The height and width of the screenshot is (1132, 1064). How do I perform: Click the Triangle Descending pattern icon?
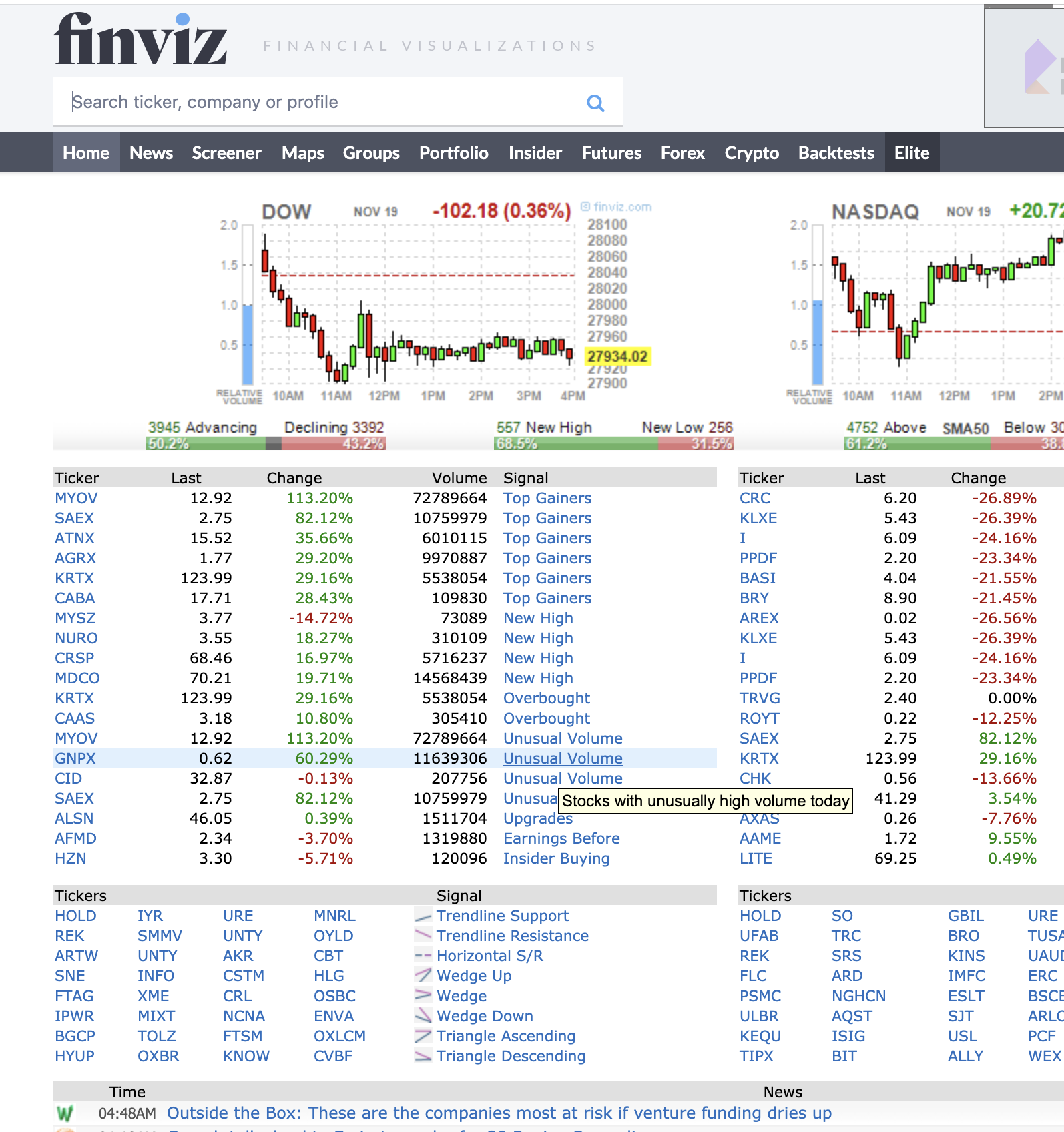[423, 1056]
